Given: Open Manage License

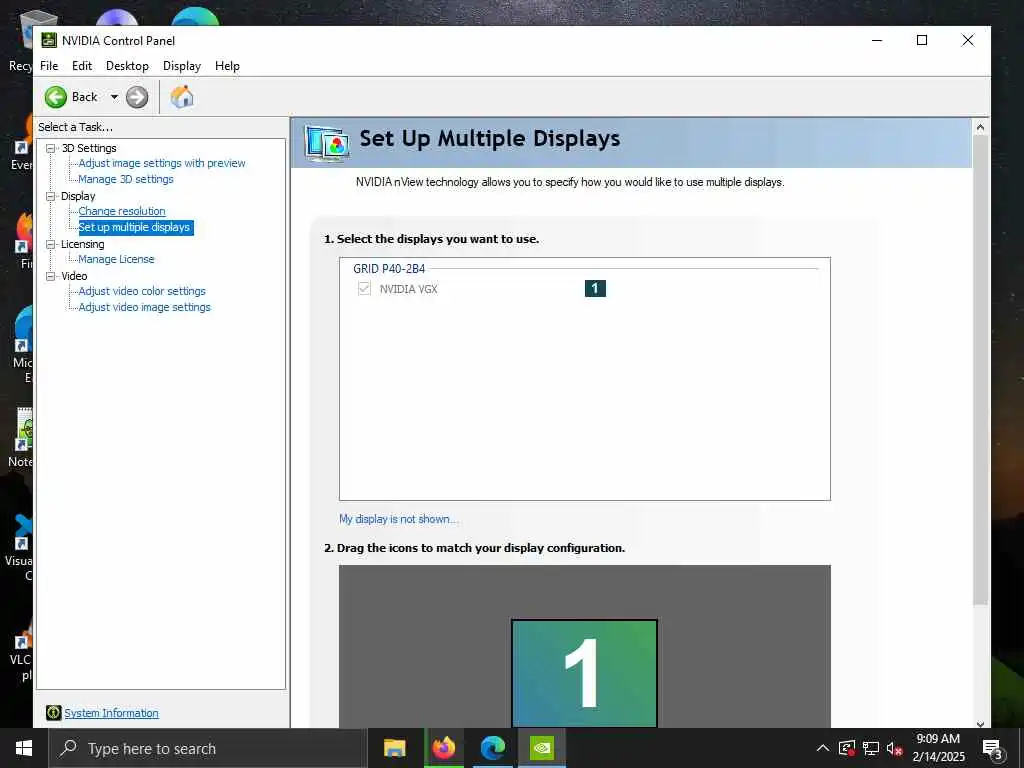Looking at the screenshot, I should [116, 259].
